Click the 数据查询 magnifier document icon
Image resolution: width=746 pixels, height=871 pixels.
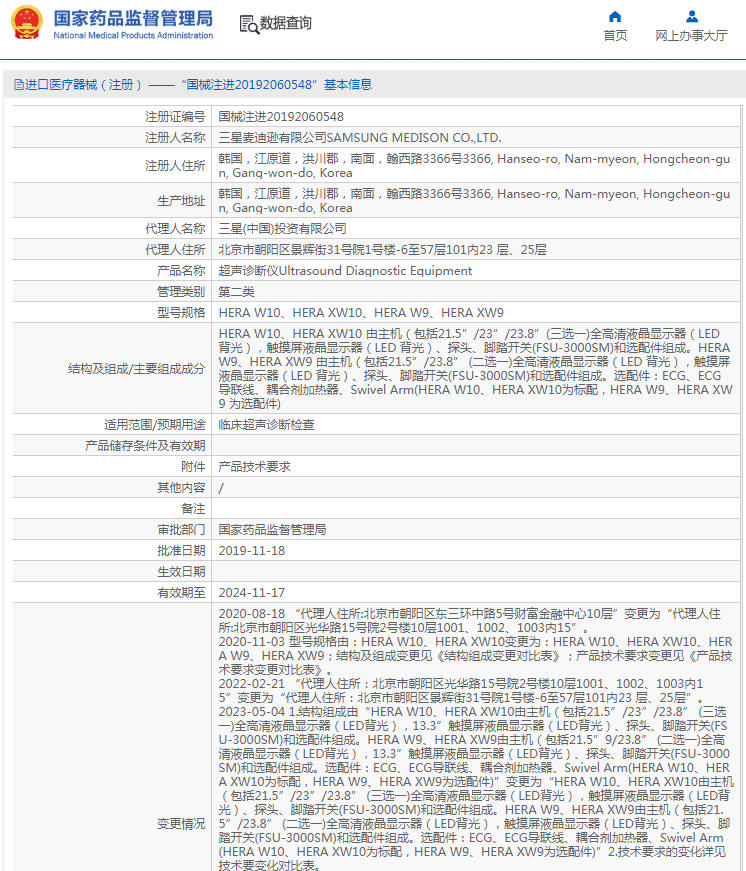[248, 23]
